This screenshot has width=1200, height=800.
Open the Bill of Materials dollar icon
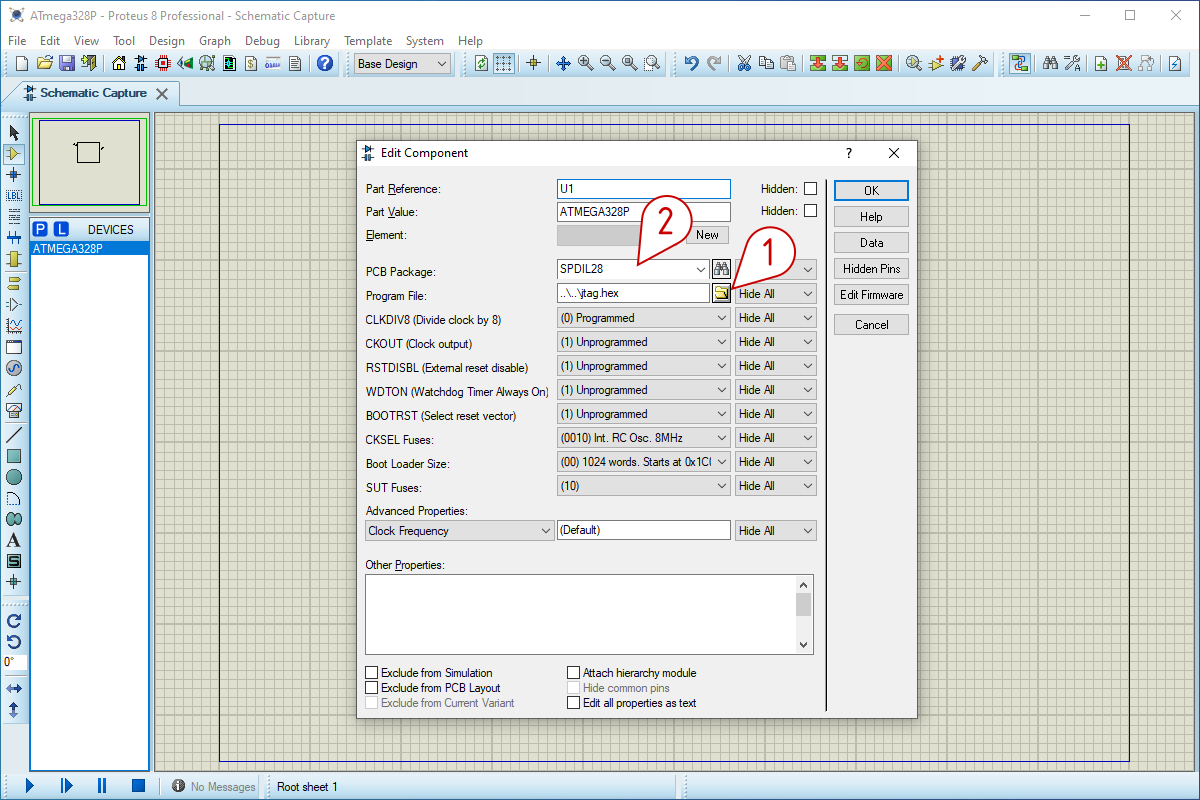(251, 63)
